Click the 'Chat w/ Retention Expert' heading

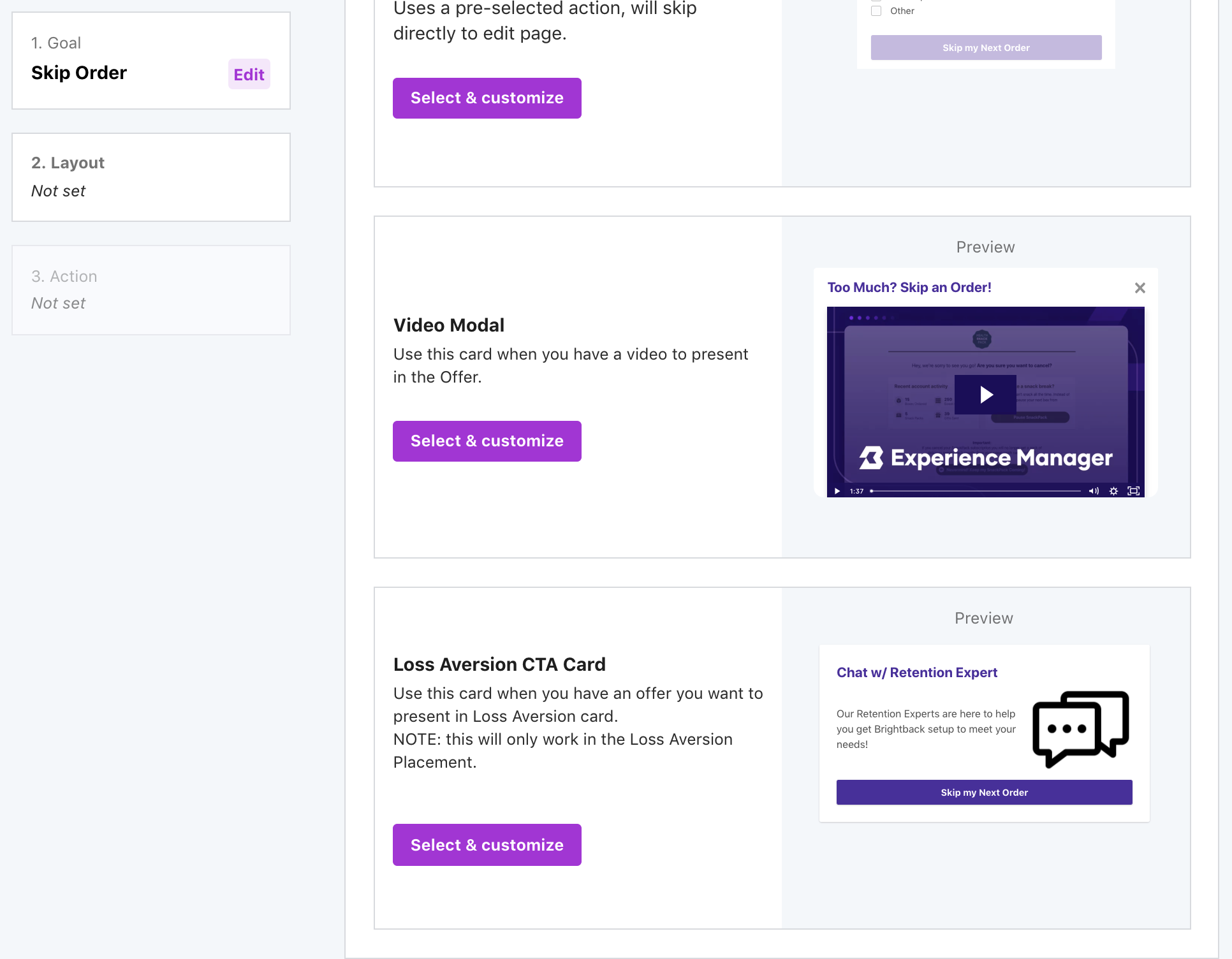coord(916,673)
